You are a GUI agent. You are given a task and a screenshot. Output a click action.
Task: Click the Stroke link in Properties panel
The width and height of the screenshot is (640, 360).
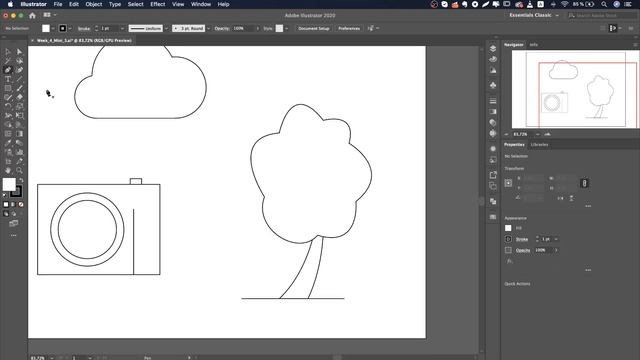[522, 239]
